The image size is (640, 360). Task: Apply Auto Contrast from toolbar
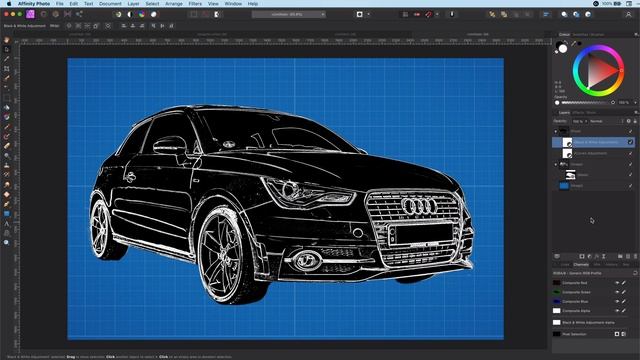coord(130,14)
